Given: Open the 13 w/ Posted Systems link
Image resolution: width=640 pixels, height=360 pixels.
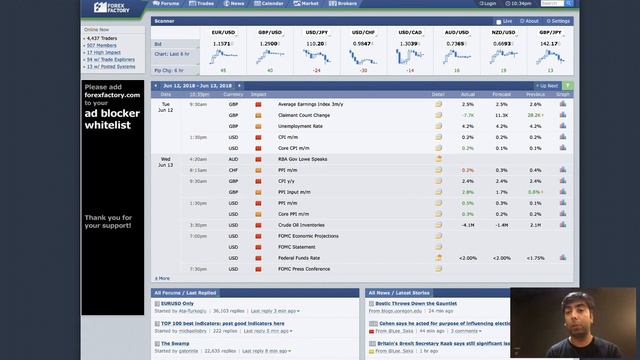Looking at the screenshot, I should (111, 66).
